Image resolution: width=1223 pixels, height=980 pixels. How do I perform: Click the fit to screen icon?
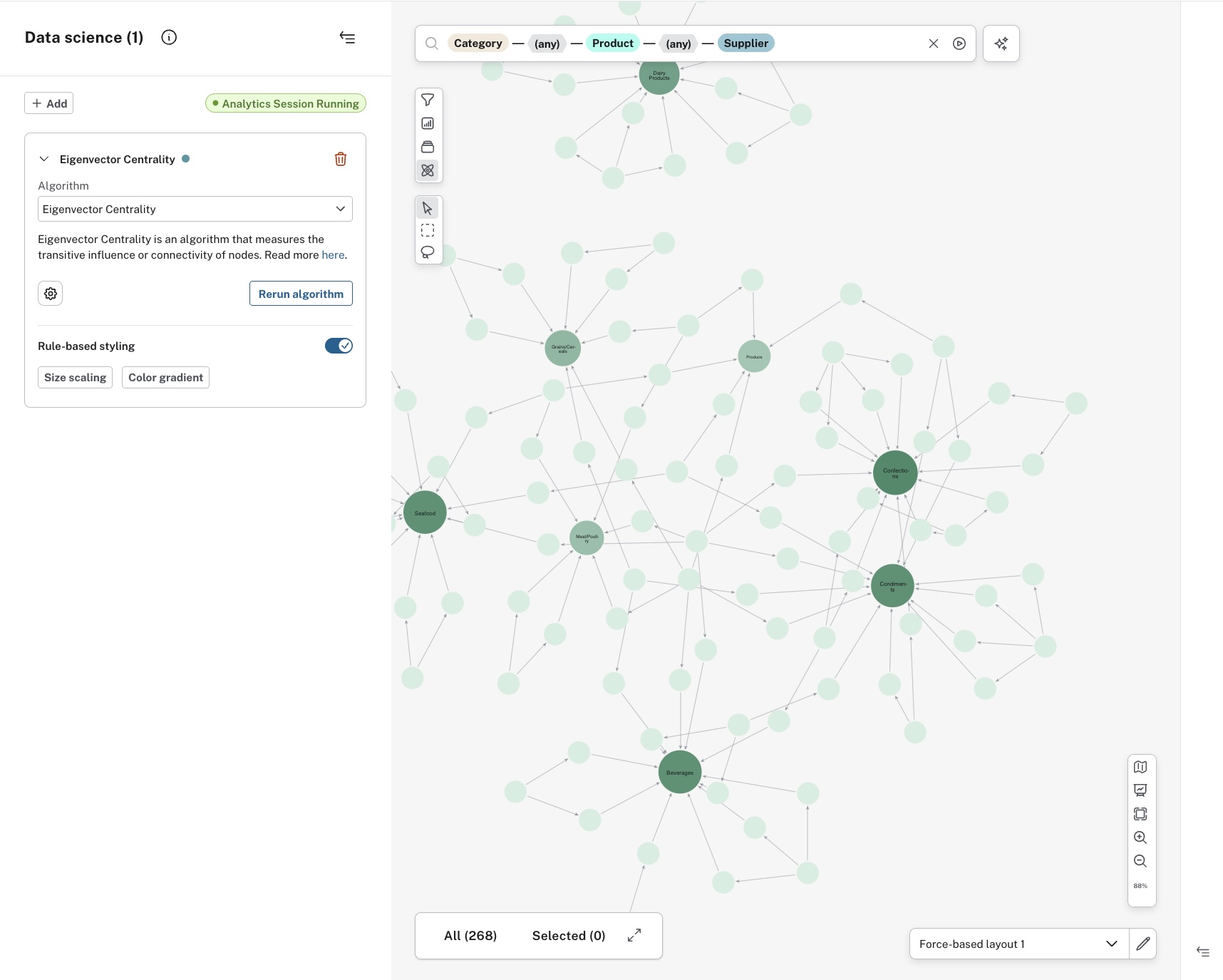click(x=1140, y=814)
